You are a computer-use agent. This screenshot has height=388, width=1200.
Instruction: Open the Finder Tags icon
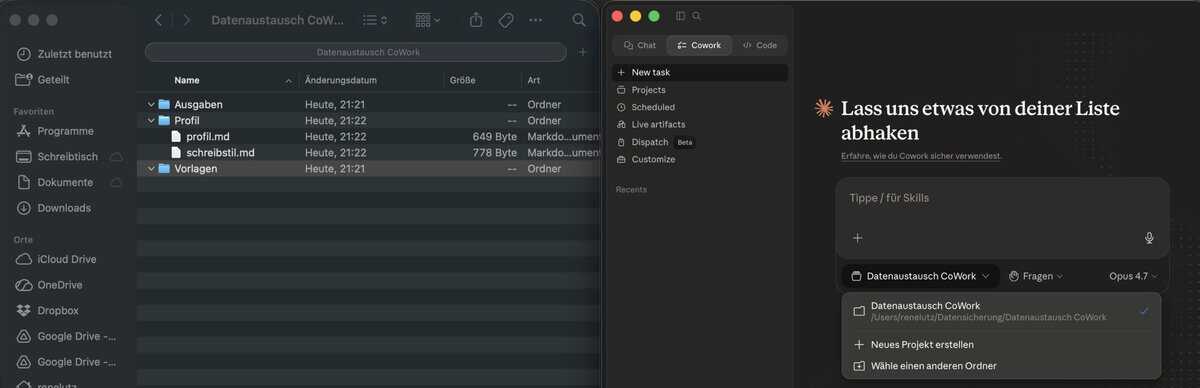(506, 20)
